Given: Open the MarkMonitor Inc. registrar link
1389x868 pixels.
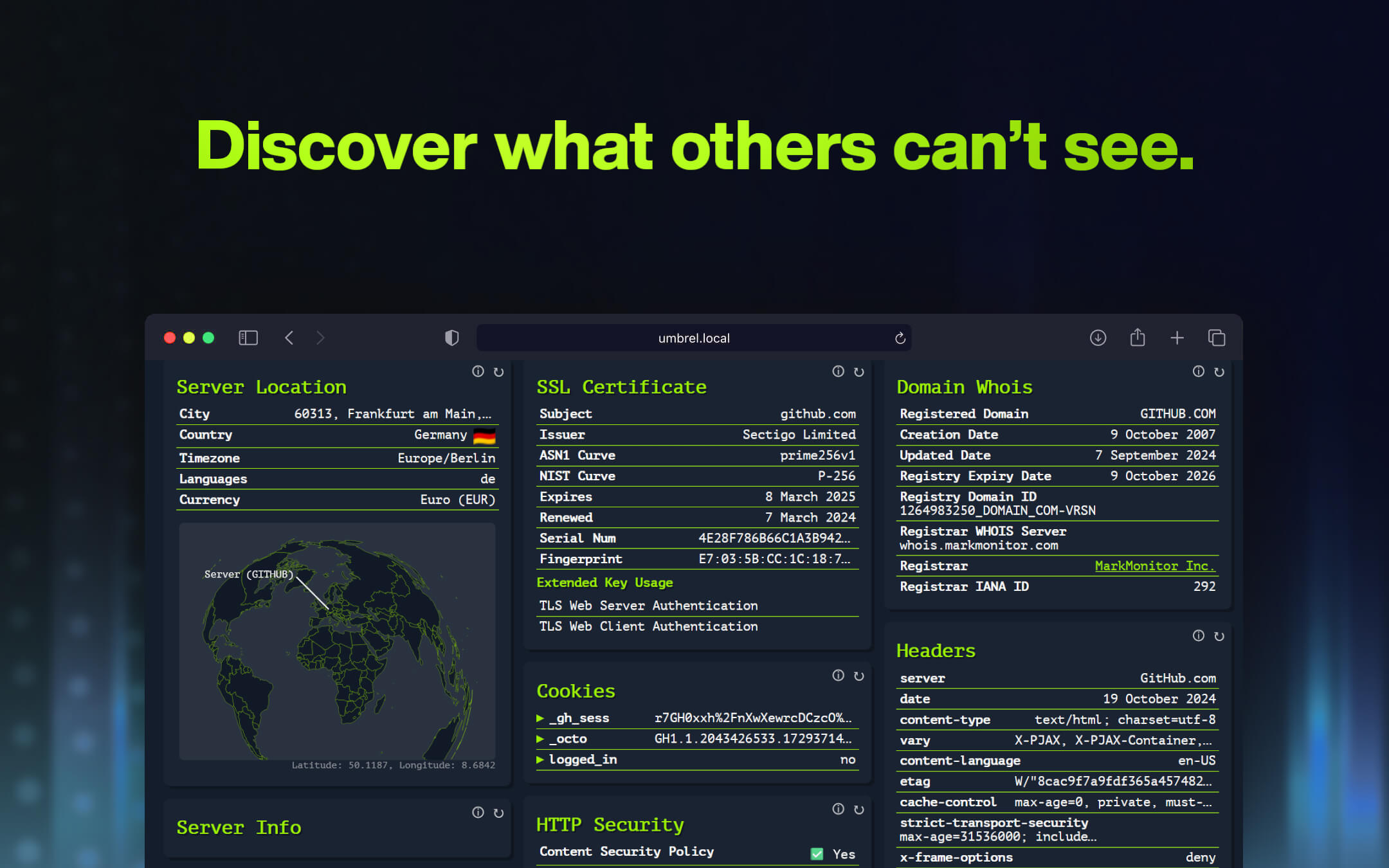Looking at the screenshot, I should coord(1155,566).
